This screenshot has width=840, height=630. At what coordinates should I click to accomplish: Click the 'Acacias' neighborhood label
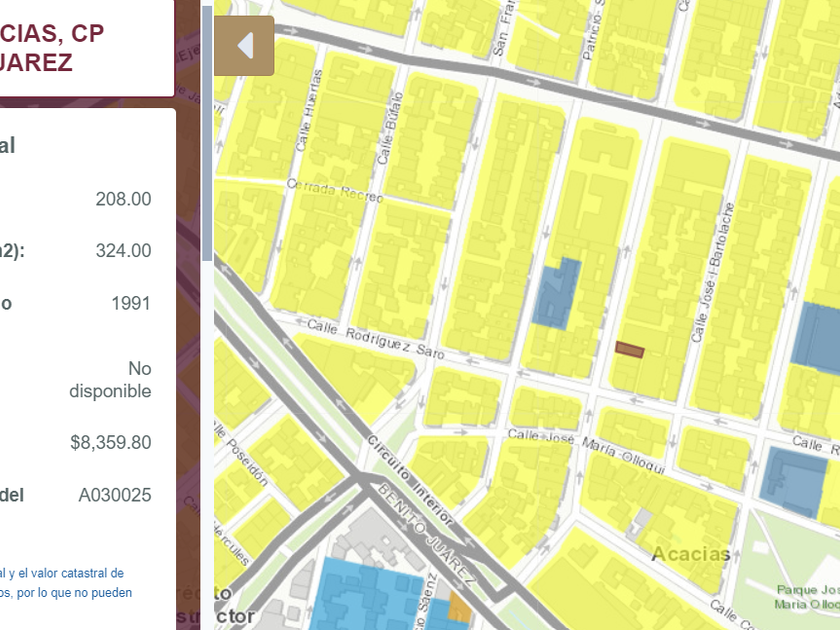(x=691, y=554)
